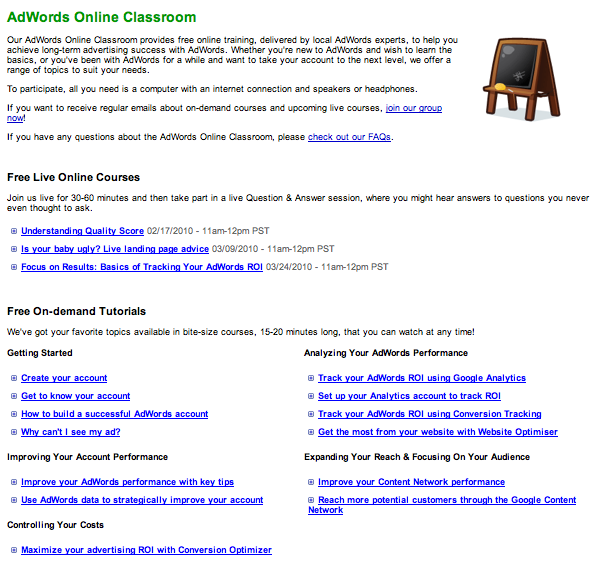Open Get the most from Website Optimiser link
The image size is (594, 568).
(x=438, y=432)
